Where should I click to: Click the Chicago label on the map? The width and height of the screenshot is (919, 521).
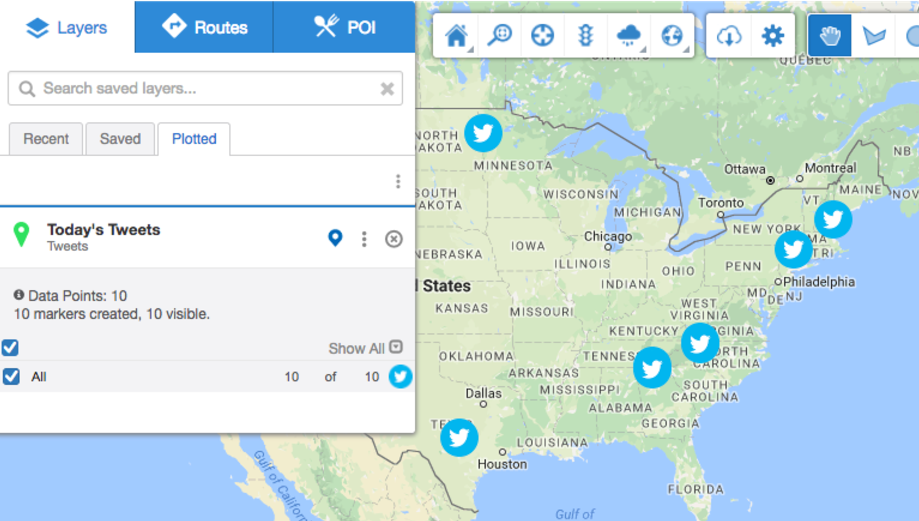point(608,236)
